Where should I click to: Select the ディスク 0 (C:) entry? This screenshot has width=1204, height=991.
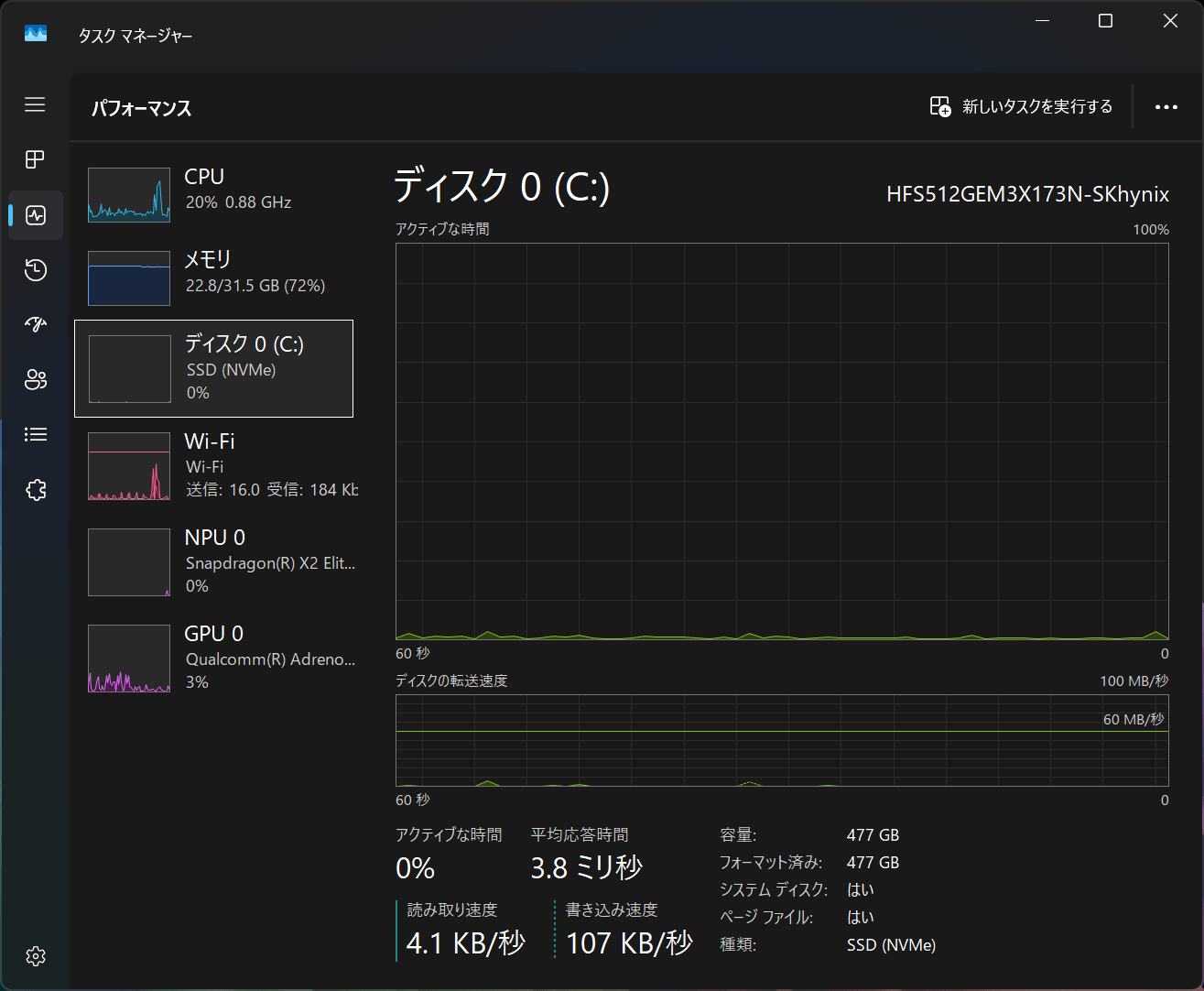click(213, 368)
